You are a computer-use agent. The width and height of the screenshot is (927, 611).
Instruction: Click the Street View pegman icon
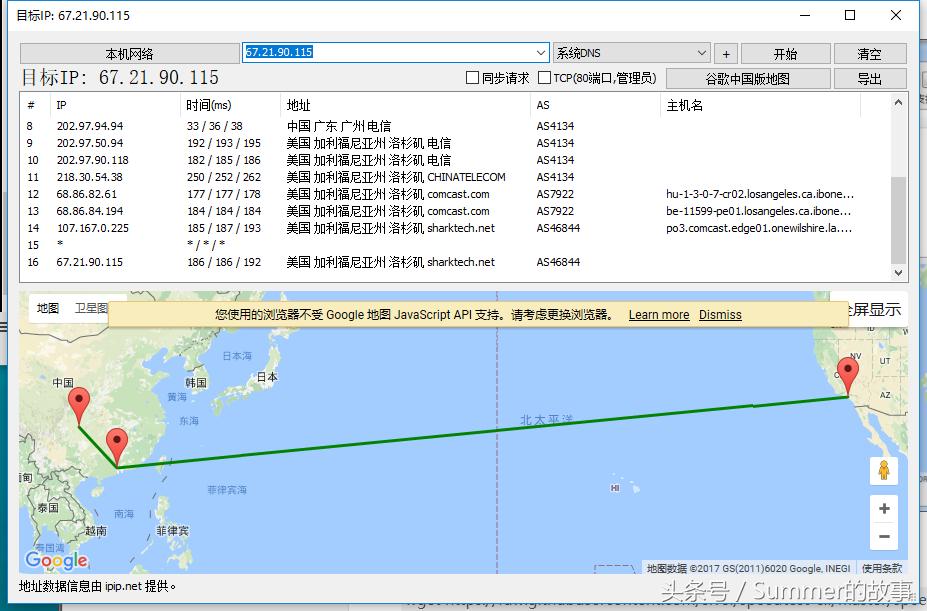[883, 470]
